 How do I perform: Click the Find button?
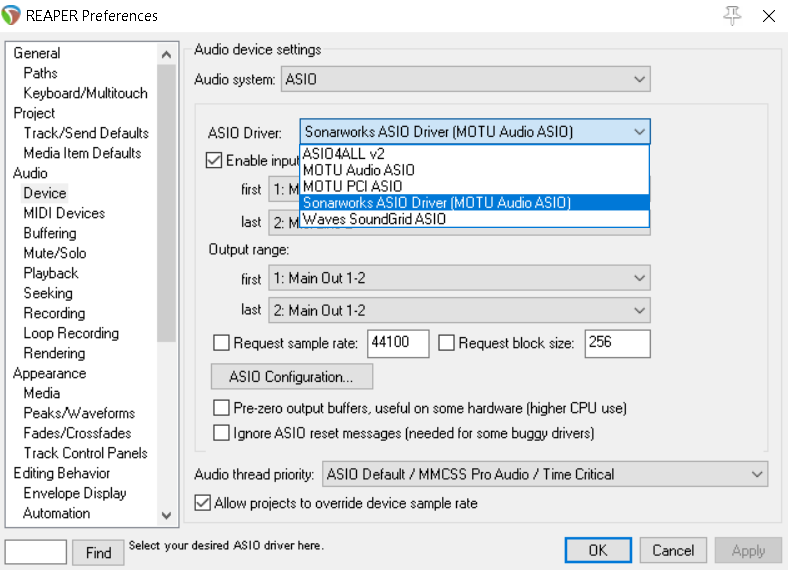point(98,553)
